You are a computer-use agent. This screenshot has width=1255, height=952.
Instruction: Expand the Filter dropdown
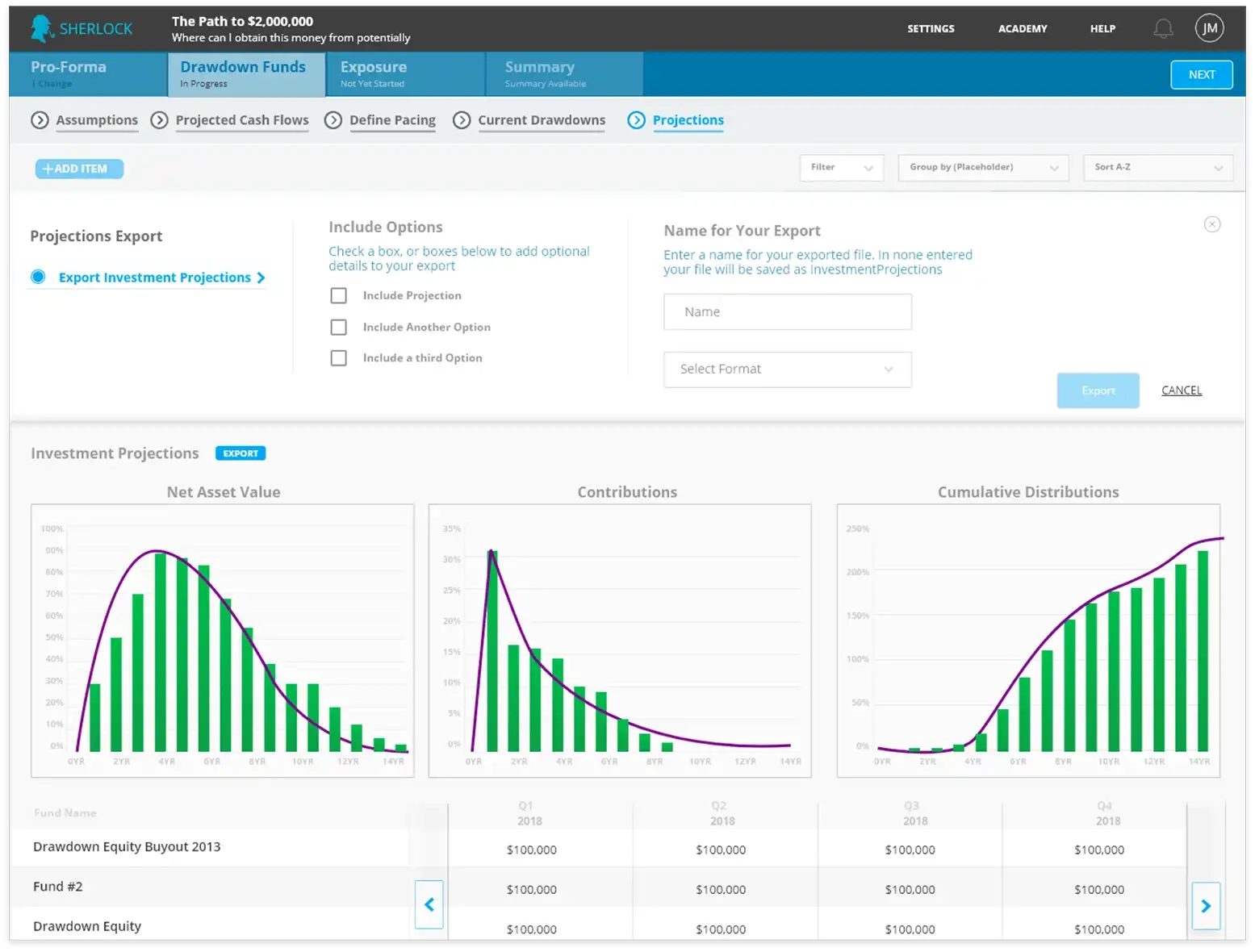pyautogui.click(x=841, y=168)
